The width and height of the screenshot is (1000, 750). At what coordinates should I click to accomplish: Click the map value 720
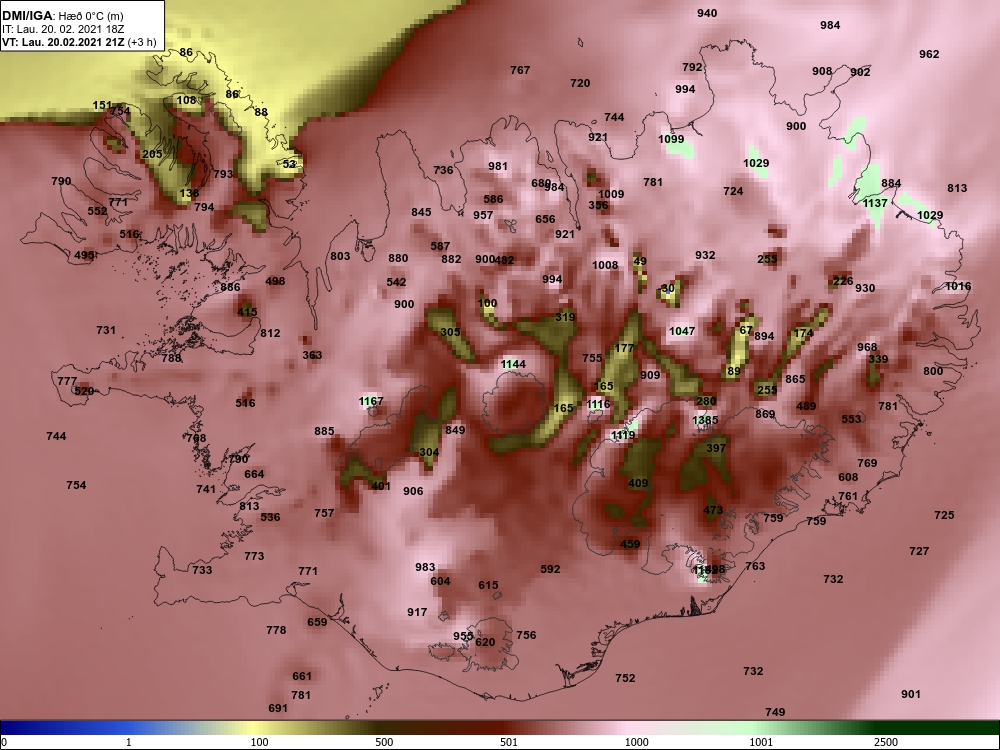pos(580,83)
